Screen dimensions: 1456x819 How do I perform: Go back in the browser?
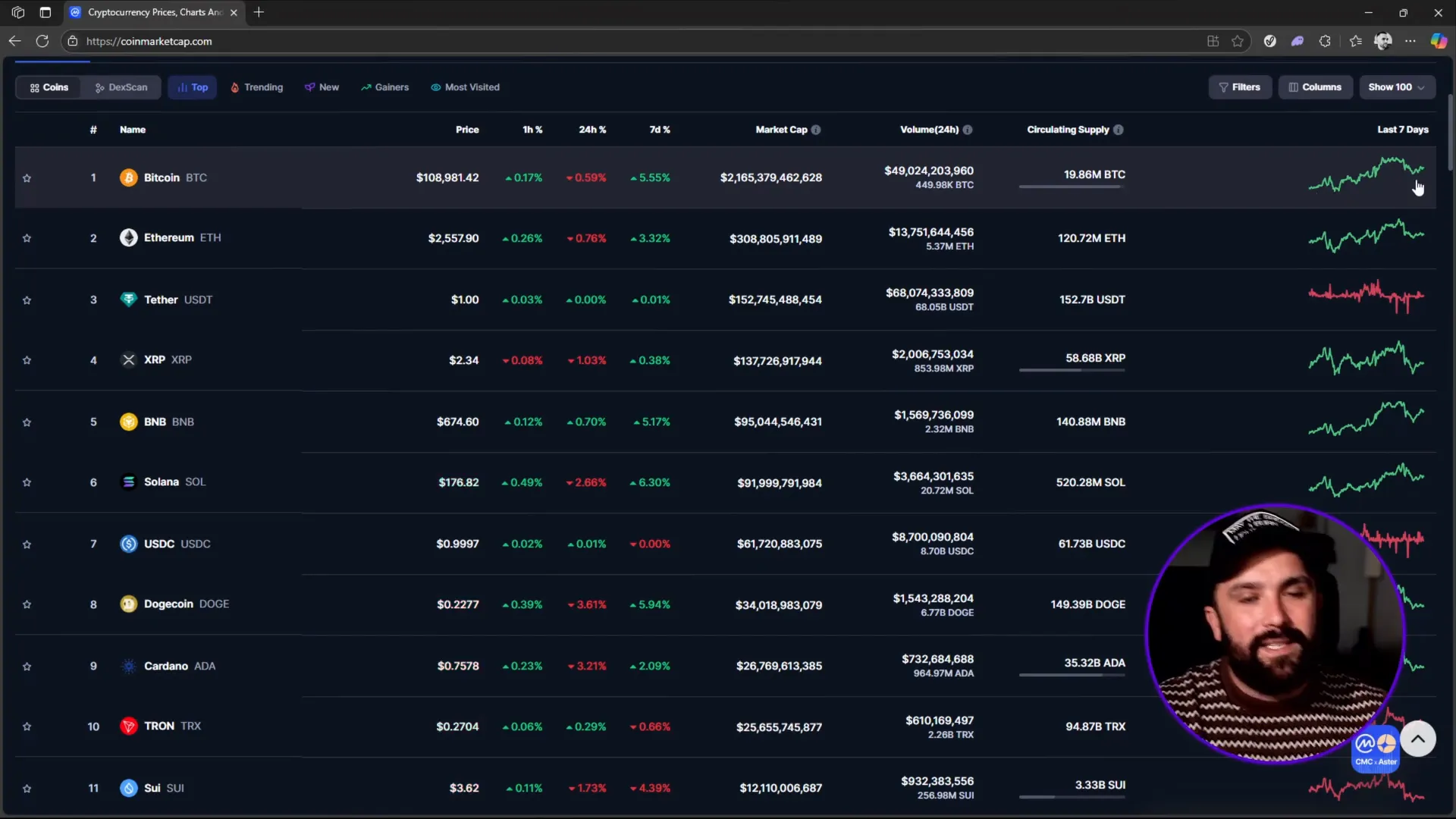[x=14, y=41]
